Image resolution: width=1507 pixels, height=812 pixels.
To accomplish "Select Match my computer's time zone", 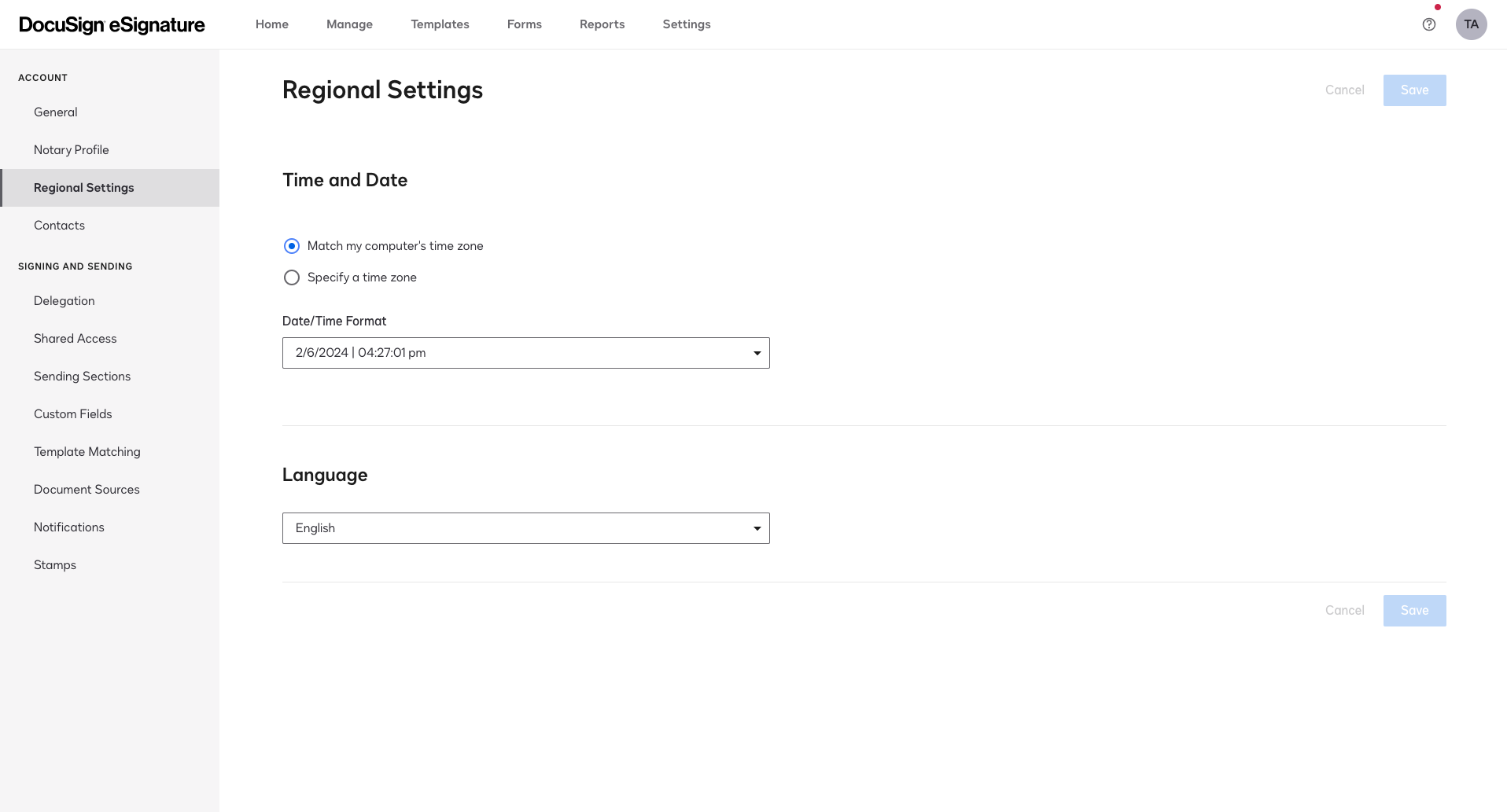I will point(292,246).
